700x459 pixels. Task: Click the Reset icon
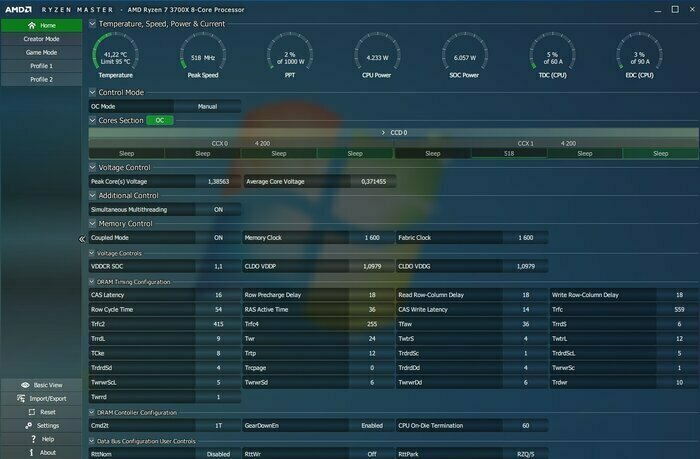tap(31, 412)
